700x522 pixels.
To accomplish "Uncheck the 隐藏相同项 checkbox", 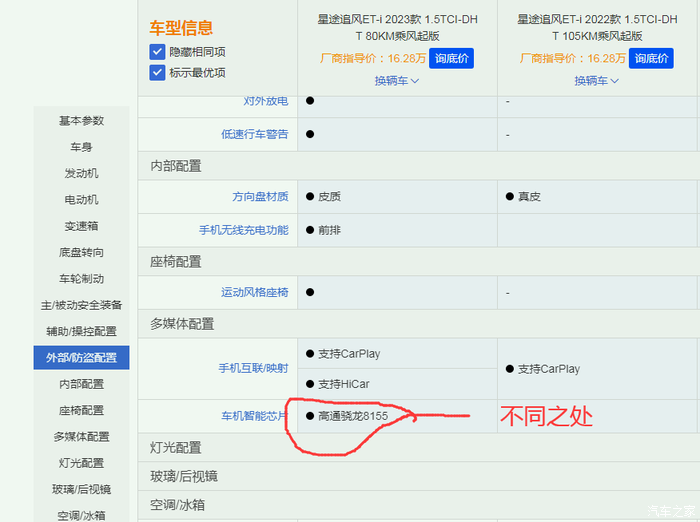I will click(157, 52).
